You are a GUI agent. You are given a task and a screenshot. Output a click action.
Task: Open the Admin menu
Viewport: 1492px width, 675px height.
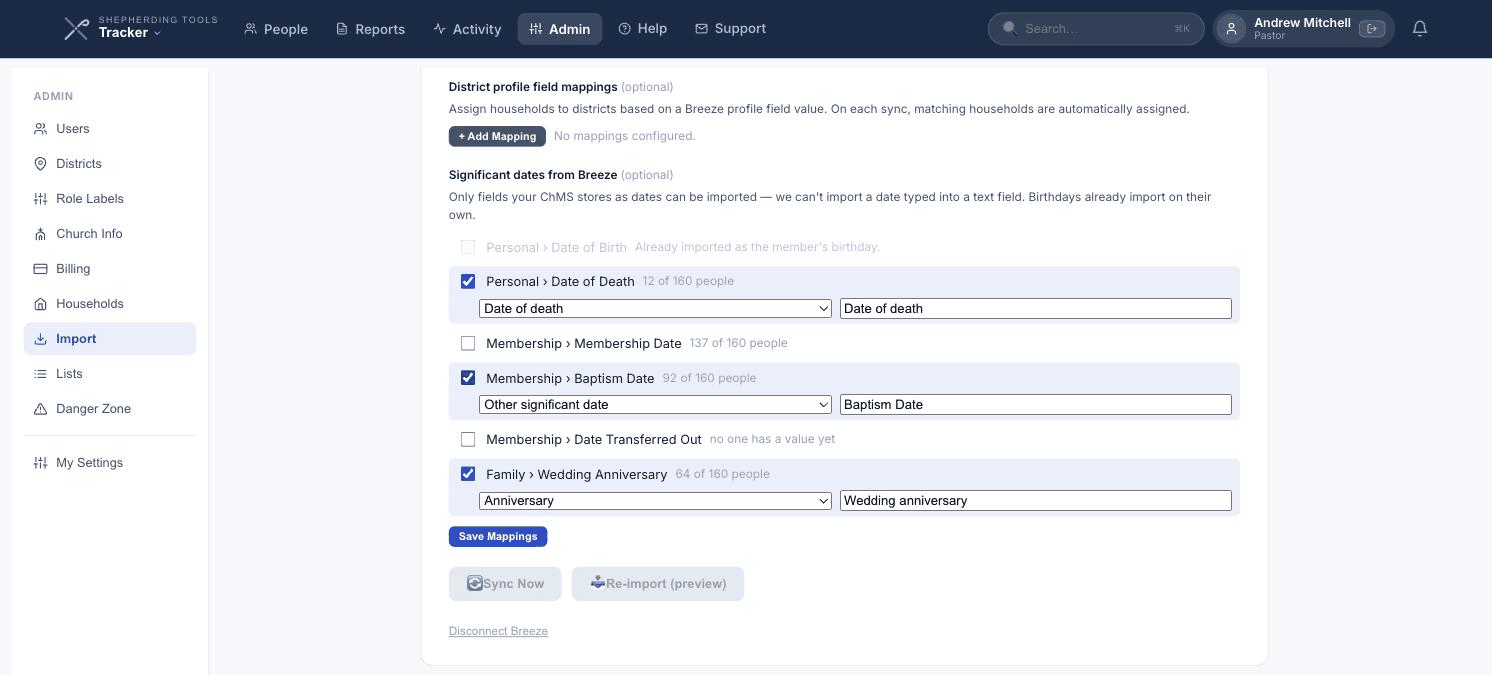560,29
